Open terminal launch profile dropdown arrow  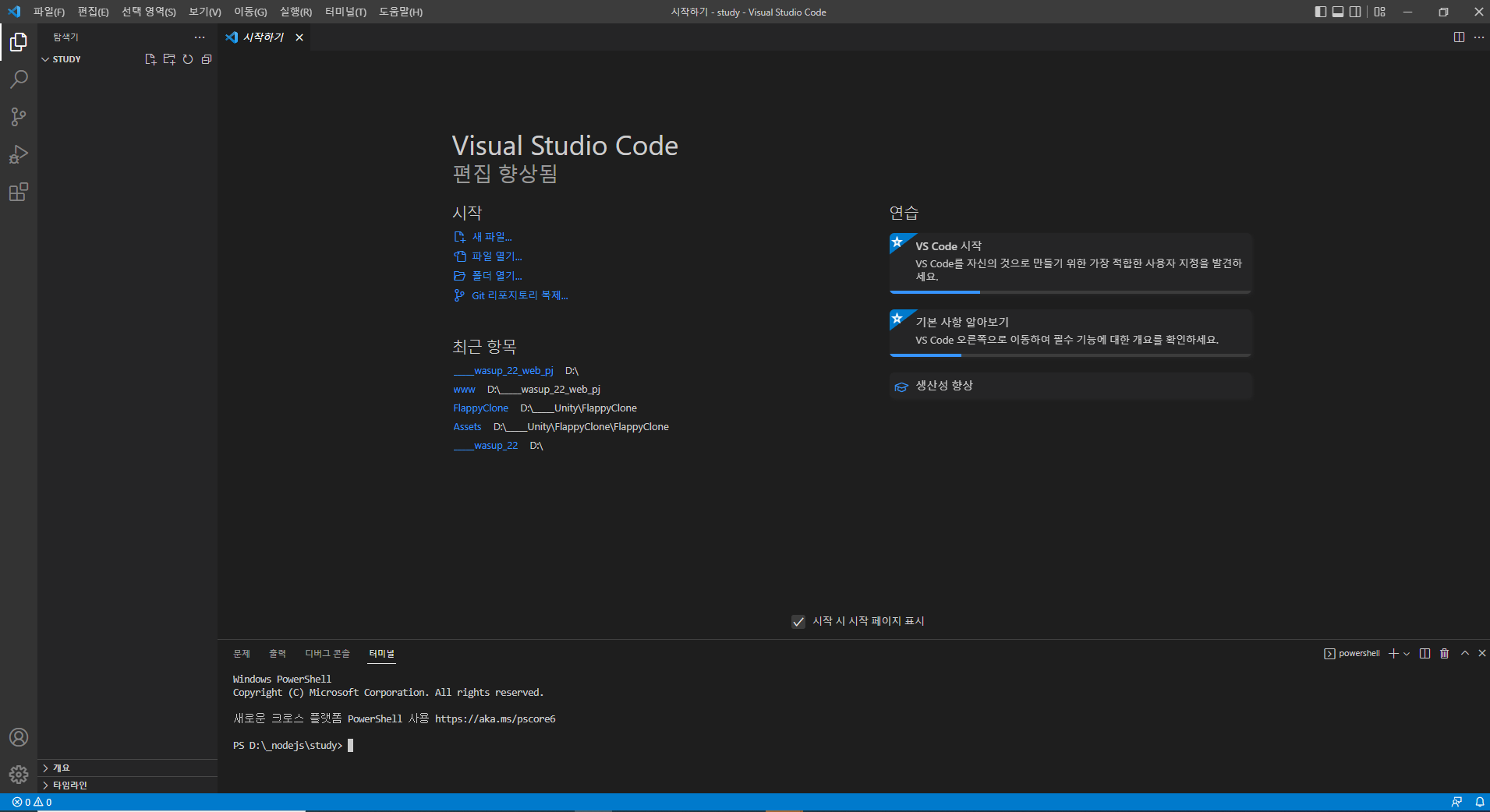[1407, 654]
